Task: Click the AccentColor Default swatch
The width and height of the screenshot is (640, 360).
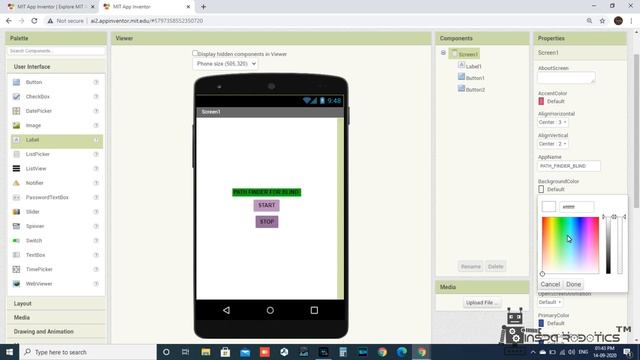Action: click(541, 101)
